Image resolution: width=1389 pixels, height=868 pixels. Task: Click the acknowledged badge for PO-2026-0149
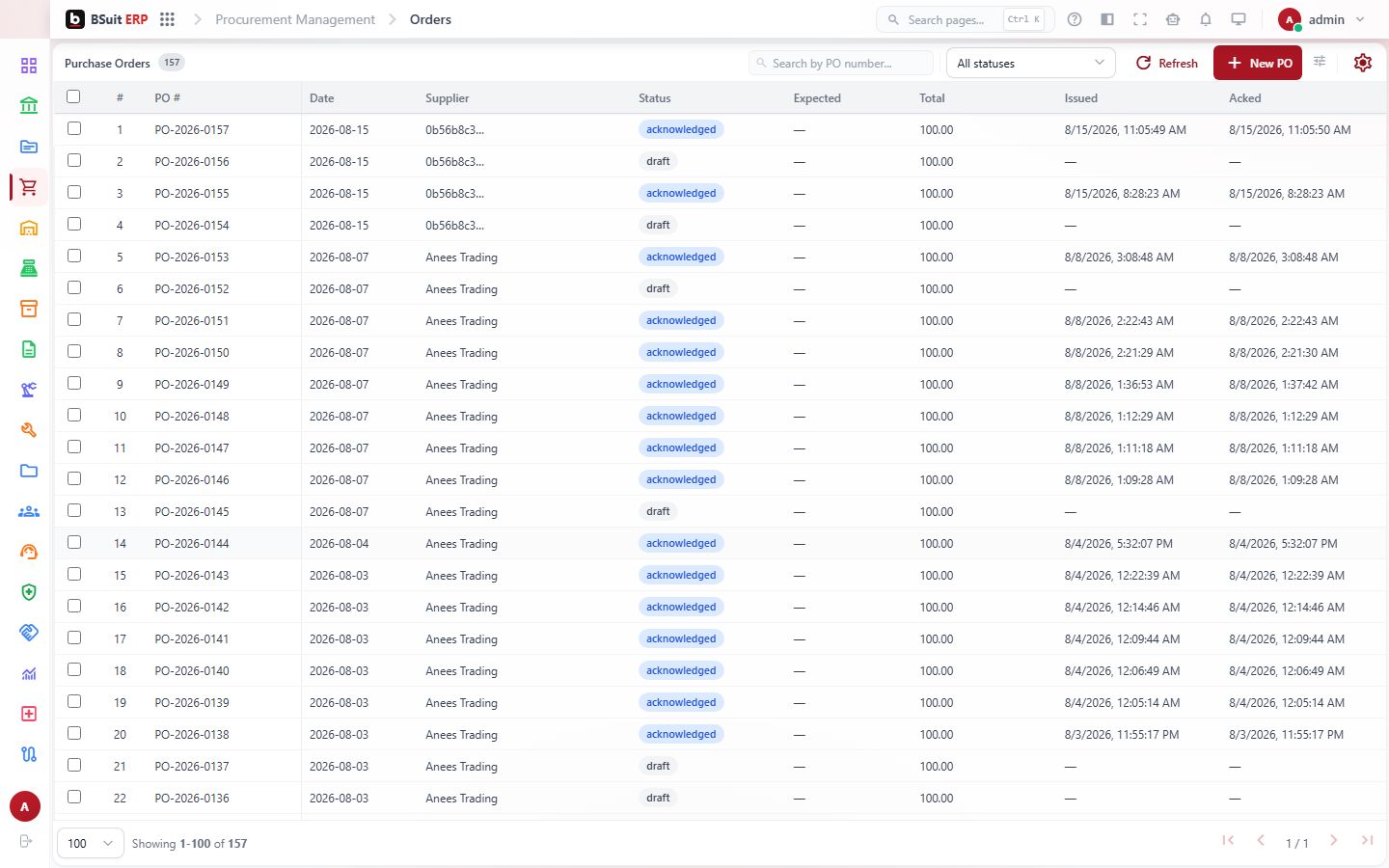coord(681,384)
